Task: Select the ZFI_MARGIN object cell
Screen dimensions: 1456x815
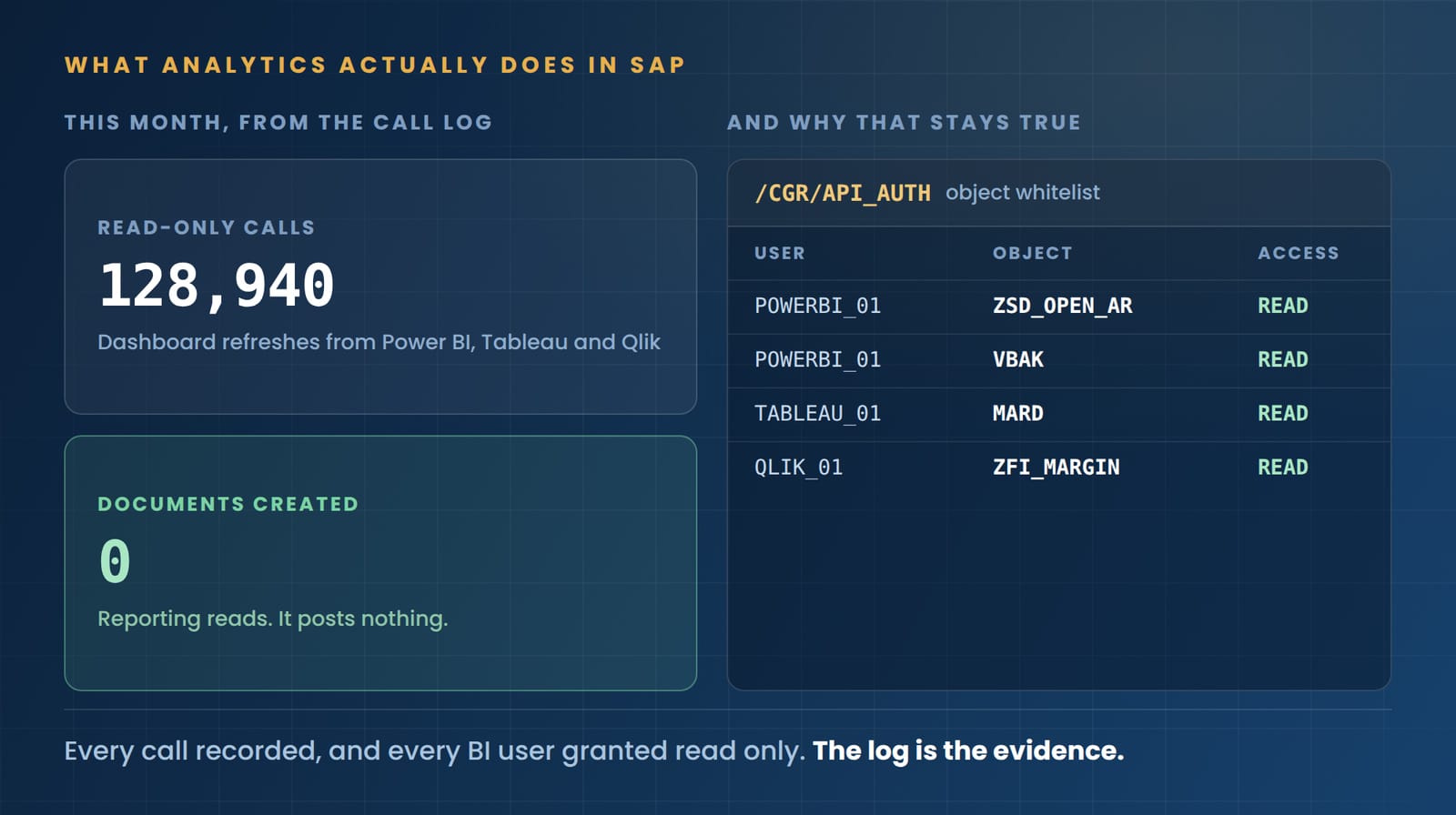Action: pyautogui.click(x=1057, y=468)
